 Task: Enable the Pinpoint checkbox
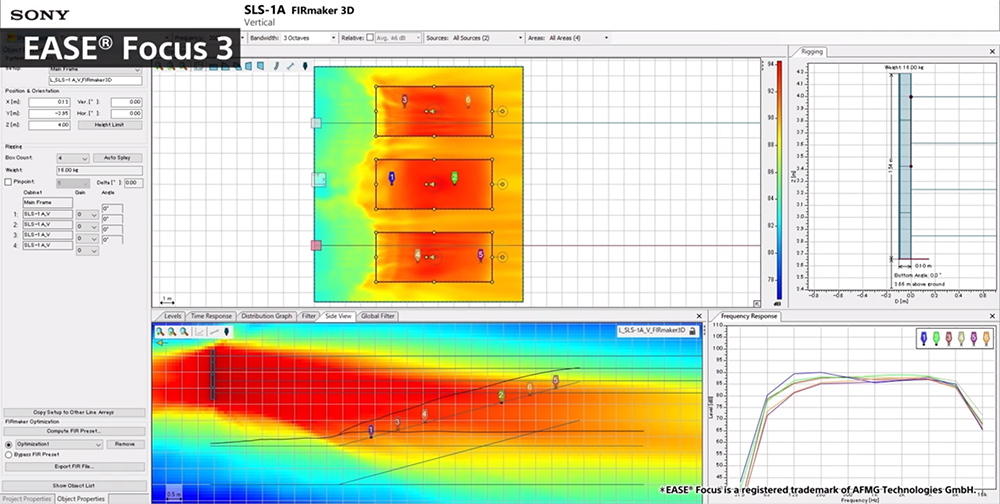9,183
